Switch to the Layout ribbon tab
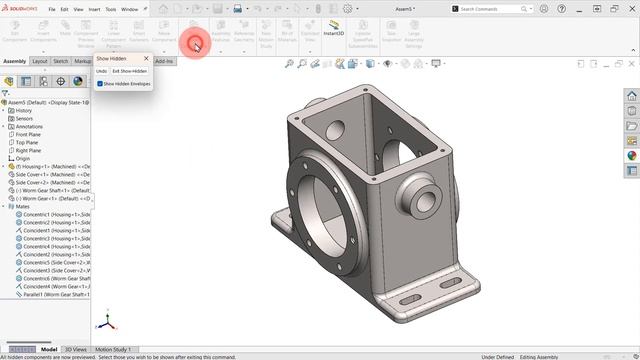The image size is (640, 360). (40, 61)
